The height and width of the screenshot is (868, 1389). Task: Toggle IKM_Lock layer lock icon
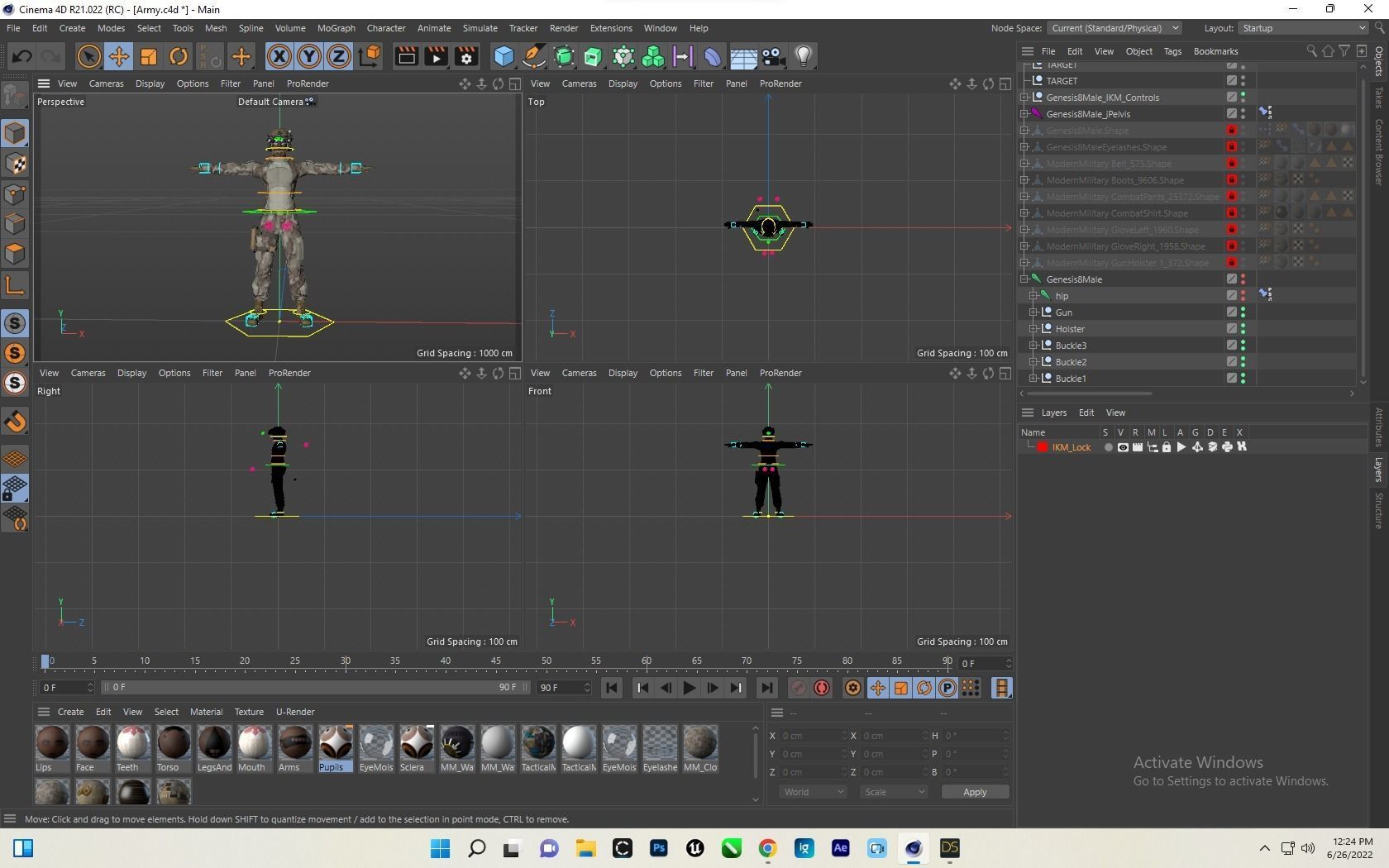click(1167, 447)
